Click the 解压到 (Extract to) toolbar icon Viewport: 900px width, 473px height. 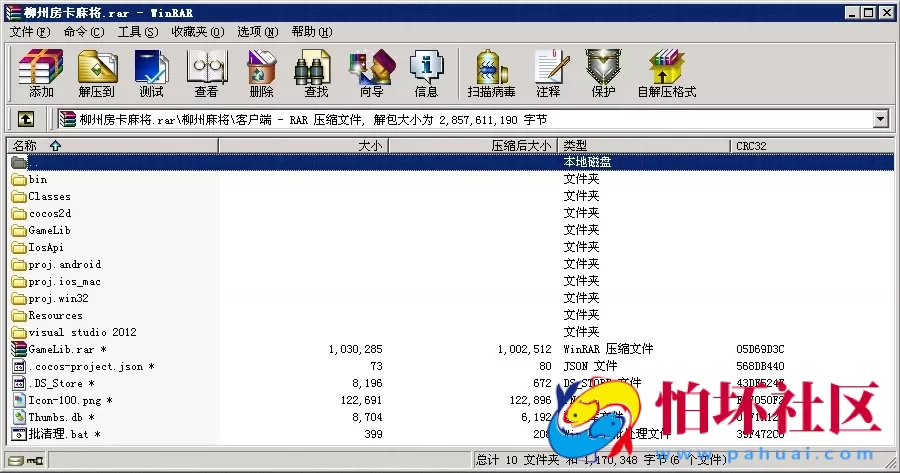pos(96,73)
